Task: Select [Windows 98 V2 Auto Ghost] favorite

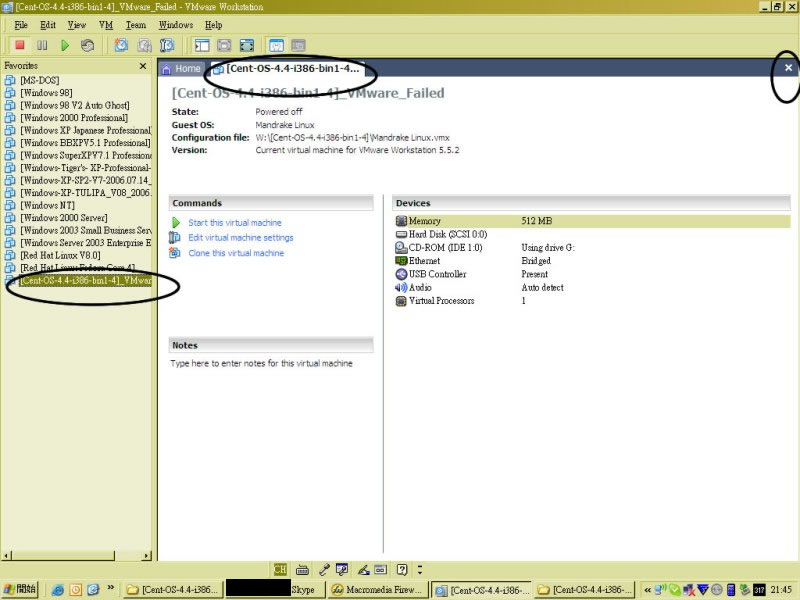Action: point(74,105)
